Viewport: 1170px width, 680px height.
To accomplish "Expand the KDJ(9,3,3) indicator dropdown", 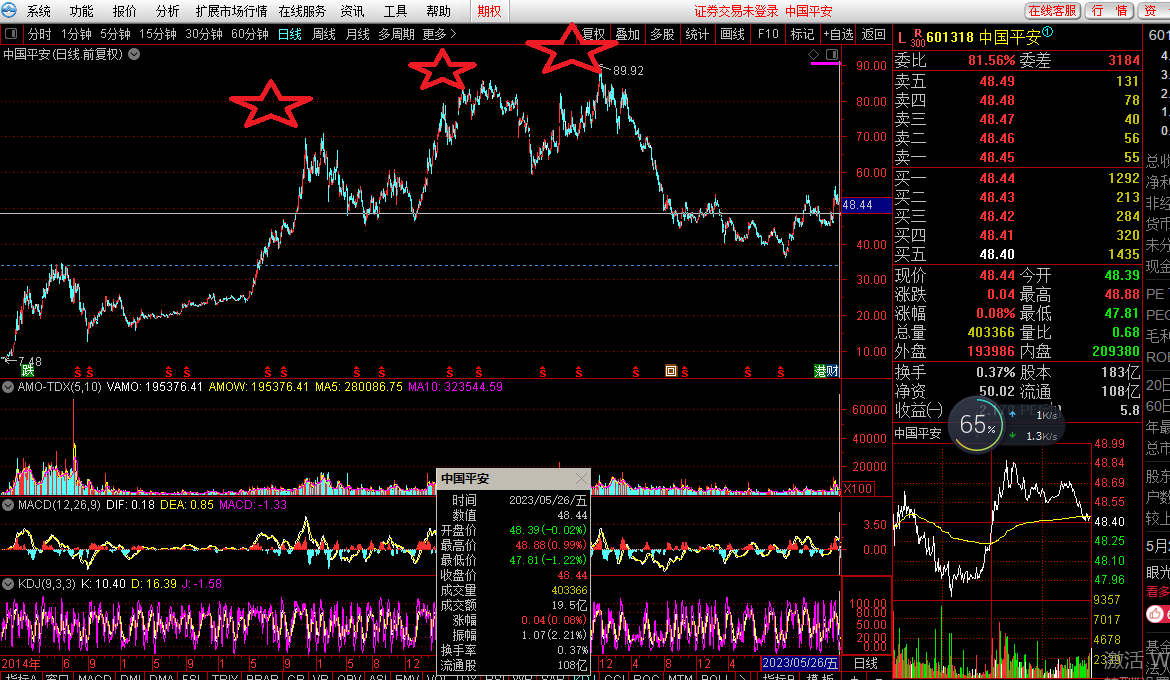I will click(8, 584).
